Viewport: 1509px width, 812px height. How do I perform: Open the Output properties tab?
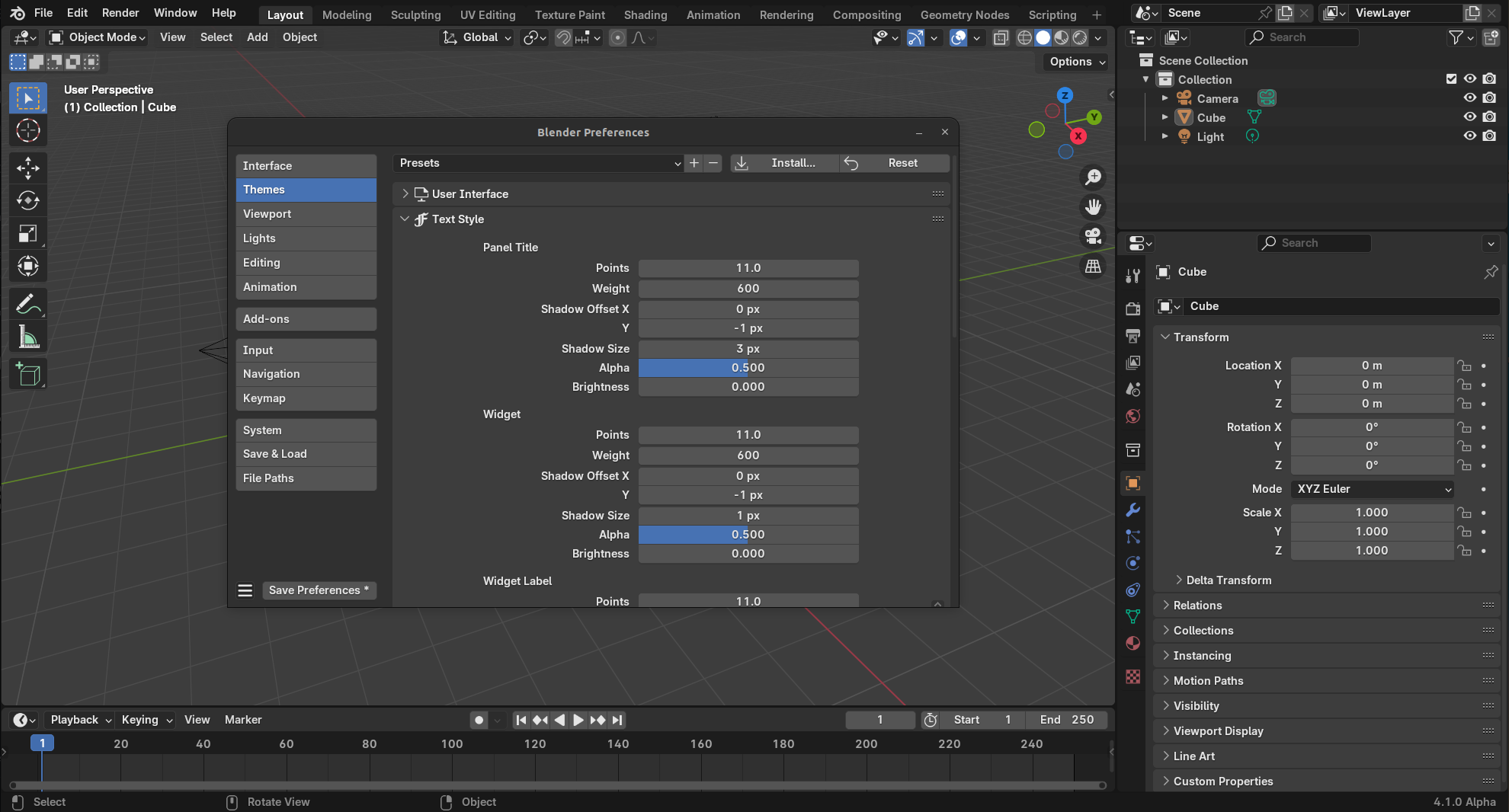pyautogui.click(x=1133, y=335)
